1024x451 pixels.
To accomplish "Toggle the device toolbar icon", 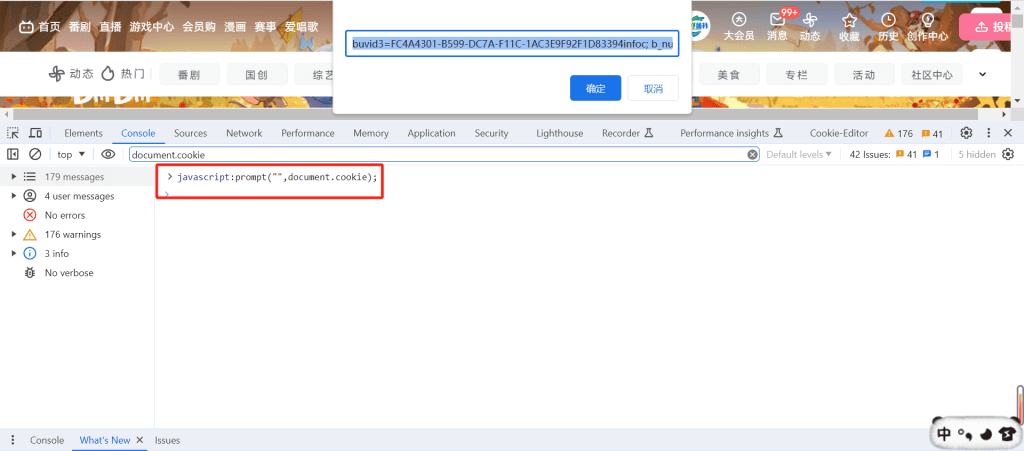I will tap(35, 133).
